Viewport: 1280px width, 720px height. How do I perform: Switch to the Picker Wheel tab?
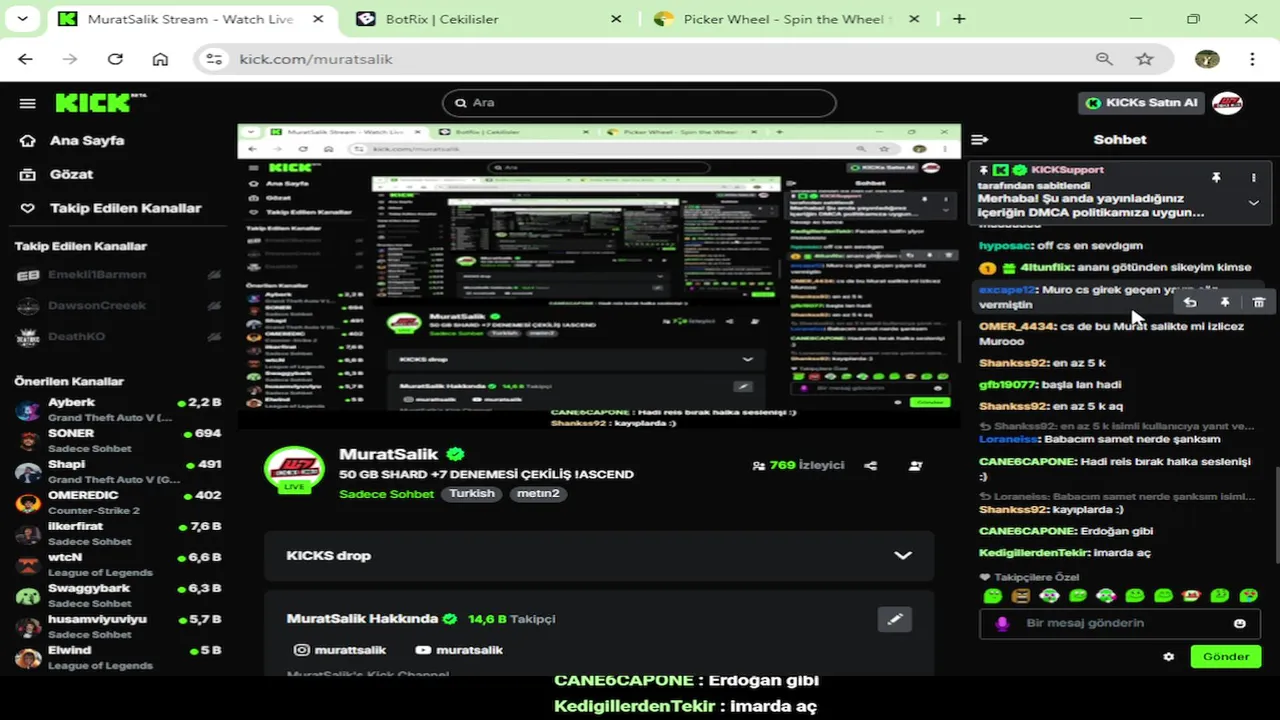(x=787, y=19)
